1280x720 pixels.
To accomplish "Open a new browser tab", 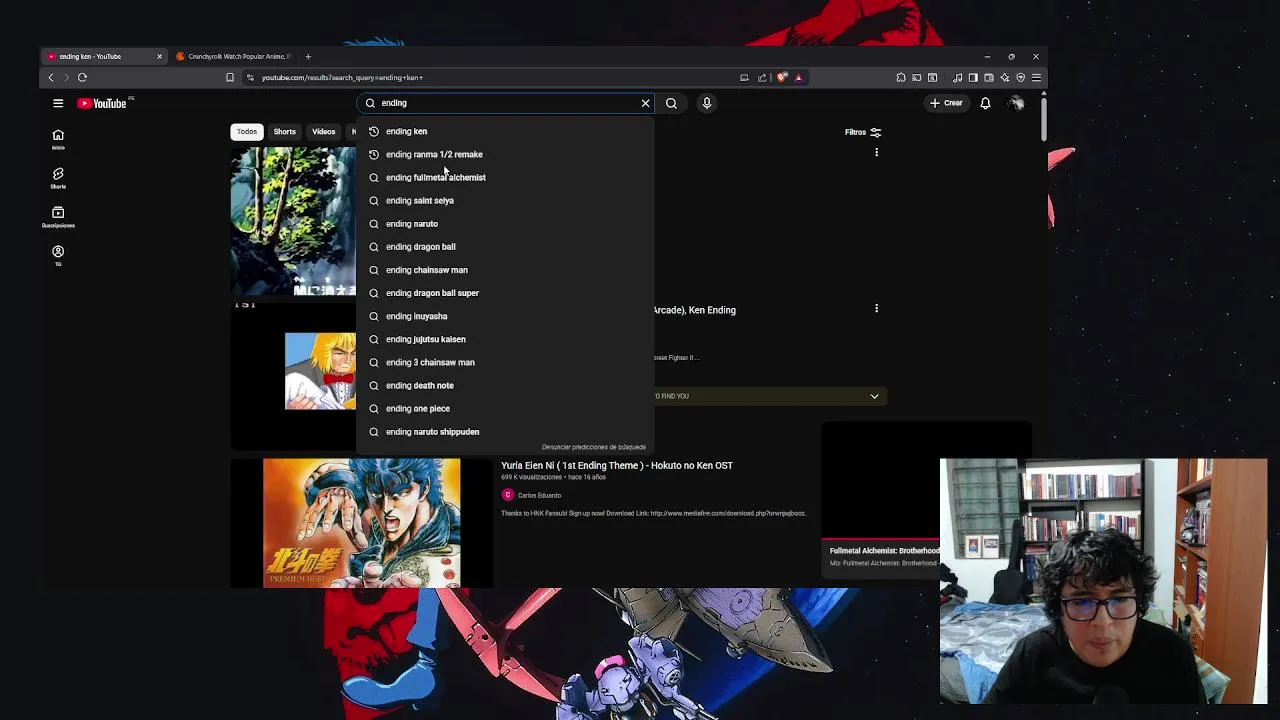I will pos(308,56).
